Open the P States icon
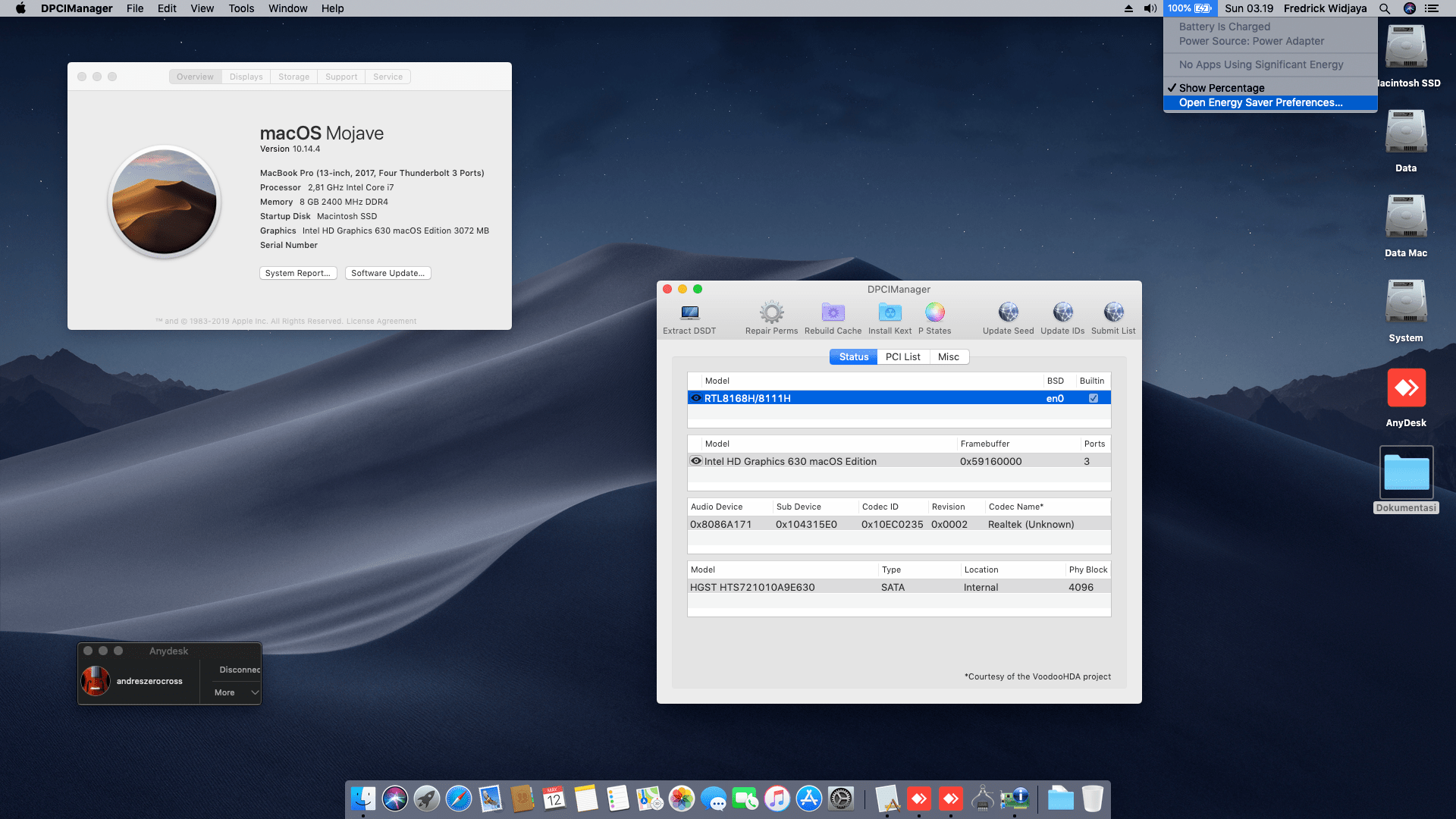This screenshot has height=819, width=1456. click(x=934, y=312)
